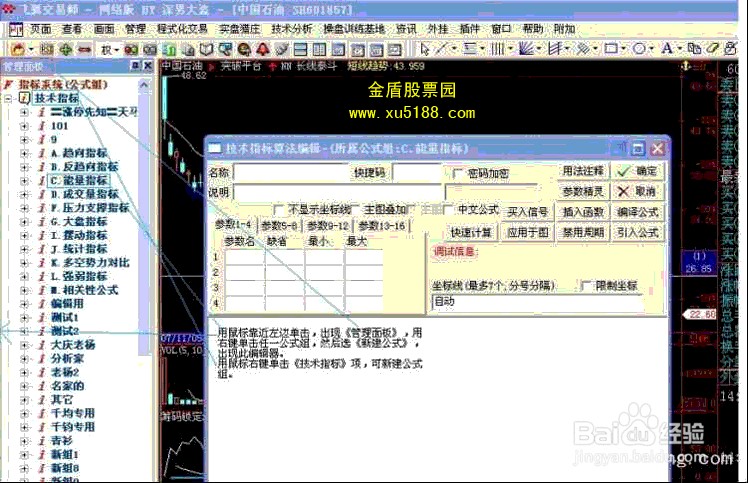This screenshot has height=483, width=748.
Task: Click the 用法注释 button
Action: click(583, 171)
